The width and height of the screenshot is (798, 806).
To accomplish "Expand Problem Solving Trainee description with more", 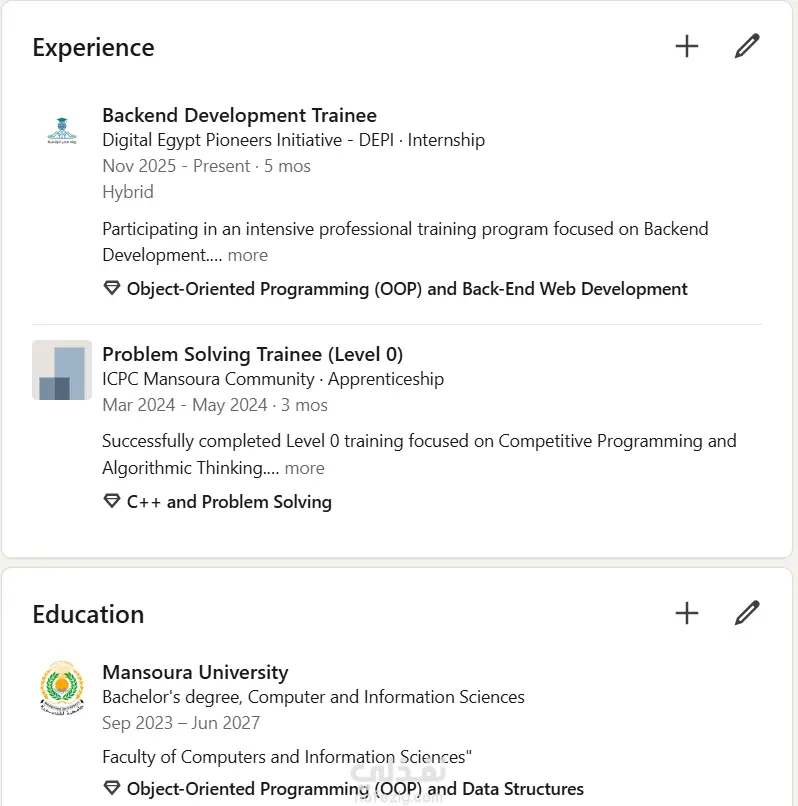I will [x=304, y=468].
